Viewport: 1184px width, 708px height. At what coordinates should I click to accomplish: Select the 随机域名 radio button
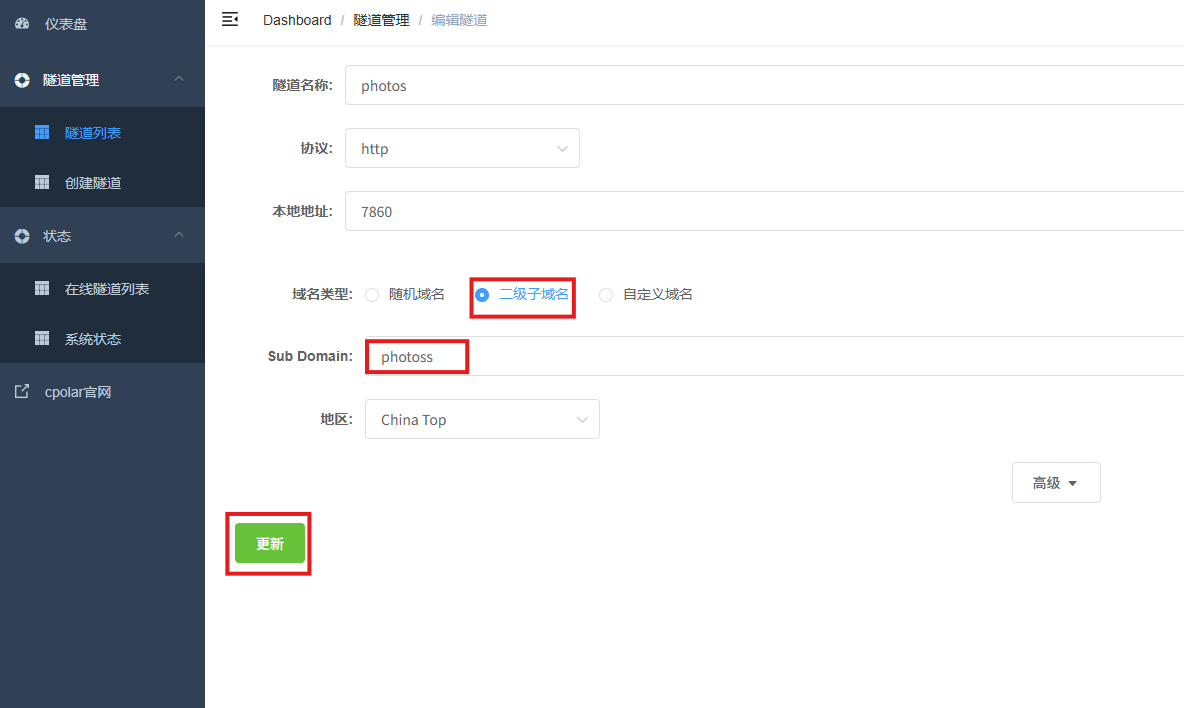(x=372, y=295)
